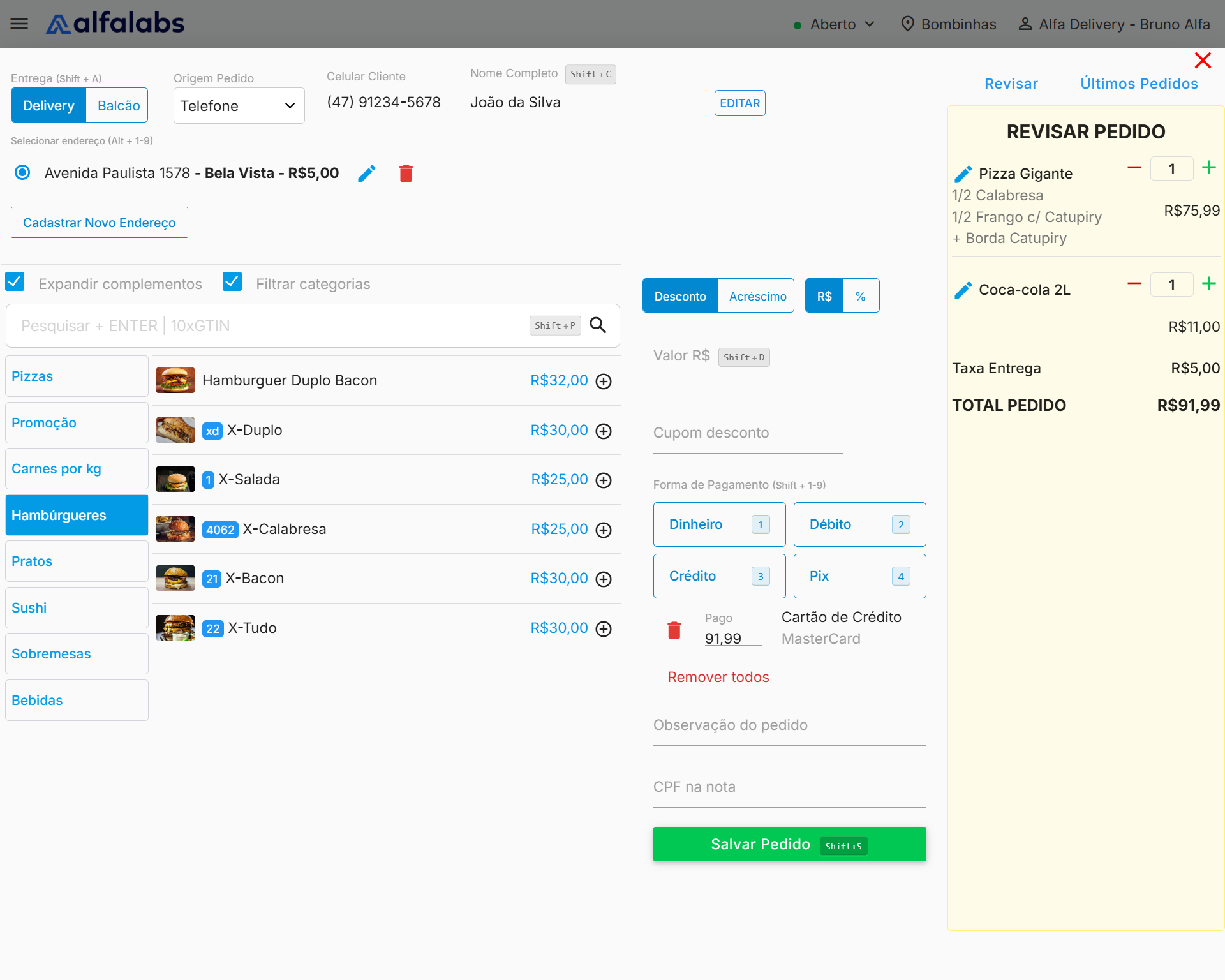This screenshot has height=980, width=1225.
Task: Click the Cupom desconto input field
Action: (747, 433)
